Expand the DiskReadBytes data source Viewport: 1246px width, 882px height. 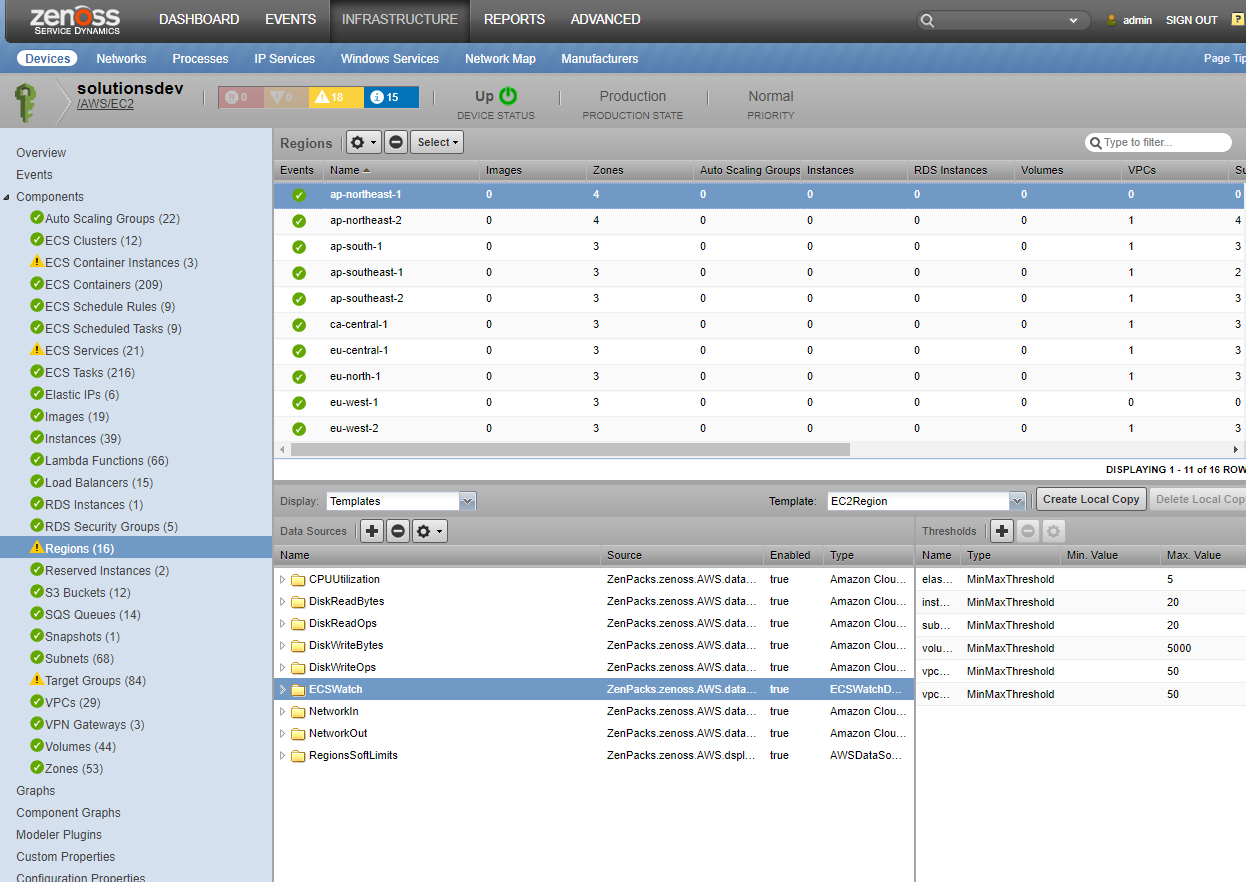click(x=283, y=602)
